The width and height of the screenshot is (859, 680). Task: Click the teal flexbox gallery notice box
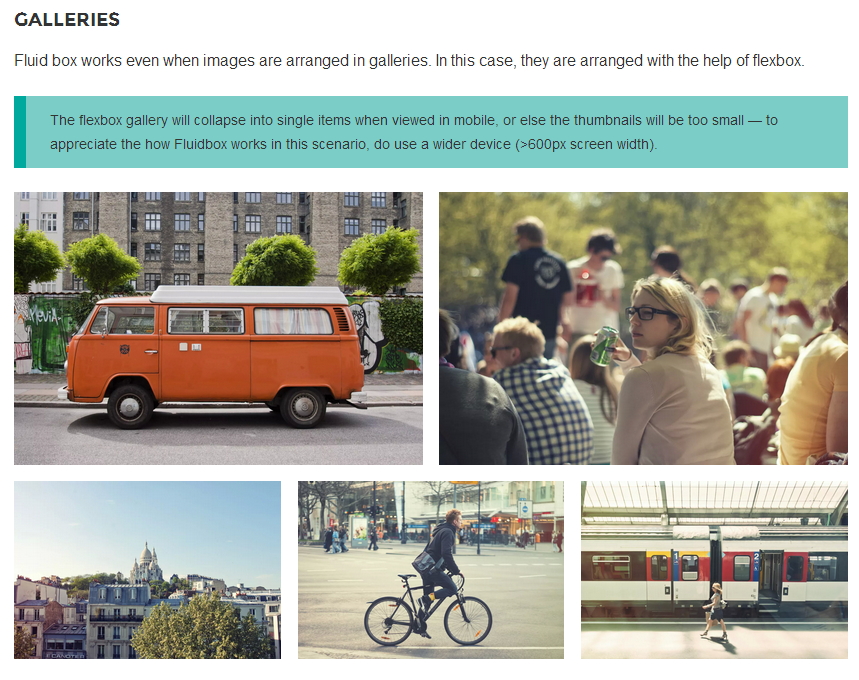tap(431, 132)
